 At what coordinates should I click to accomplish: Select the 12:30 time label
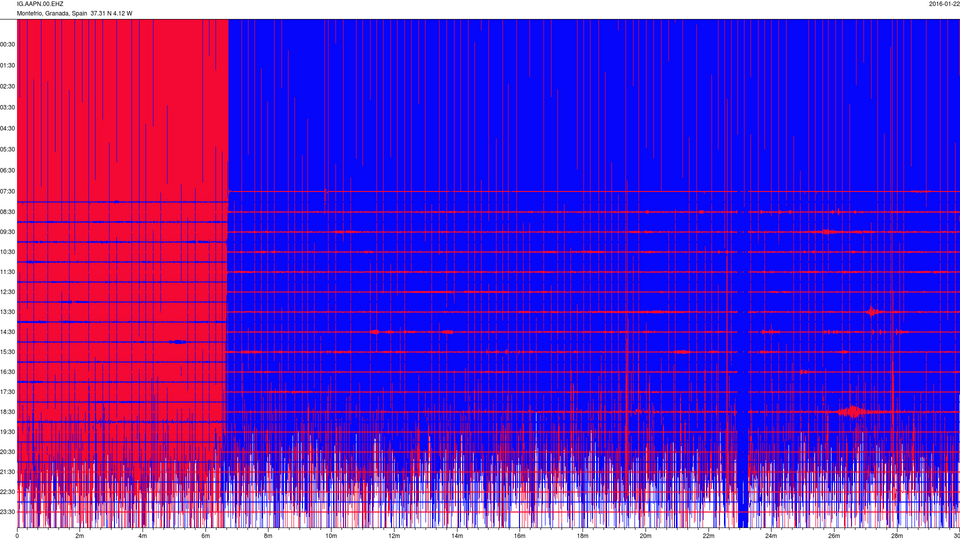point(7,292)
